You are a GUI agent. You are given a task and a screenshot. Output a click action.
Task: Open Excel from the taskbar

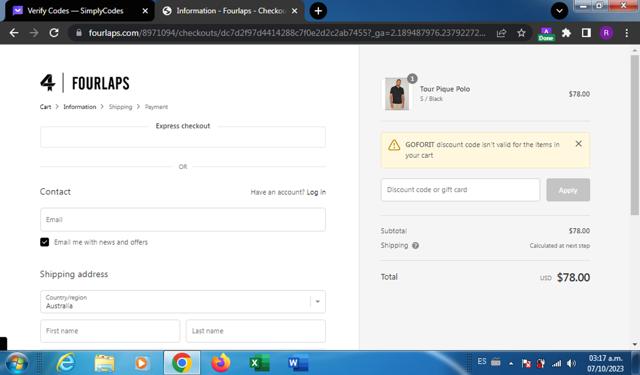pos(259,363)
